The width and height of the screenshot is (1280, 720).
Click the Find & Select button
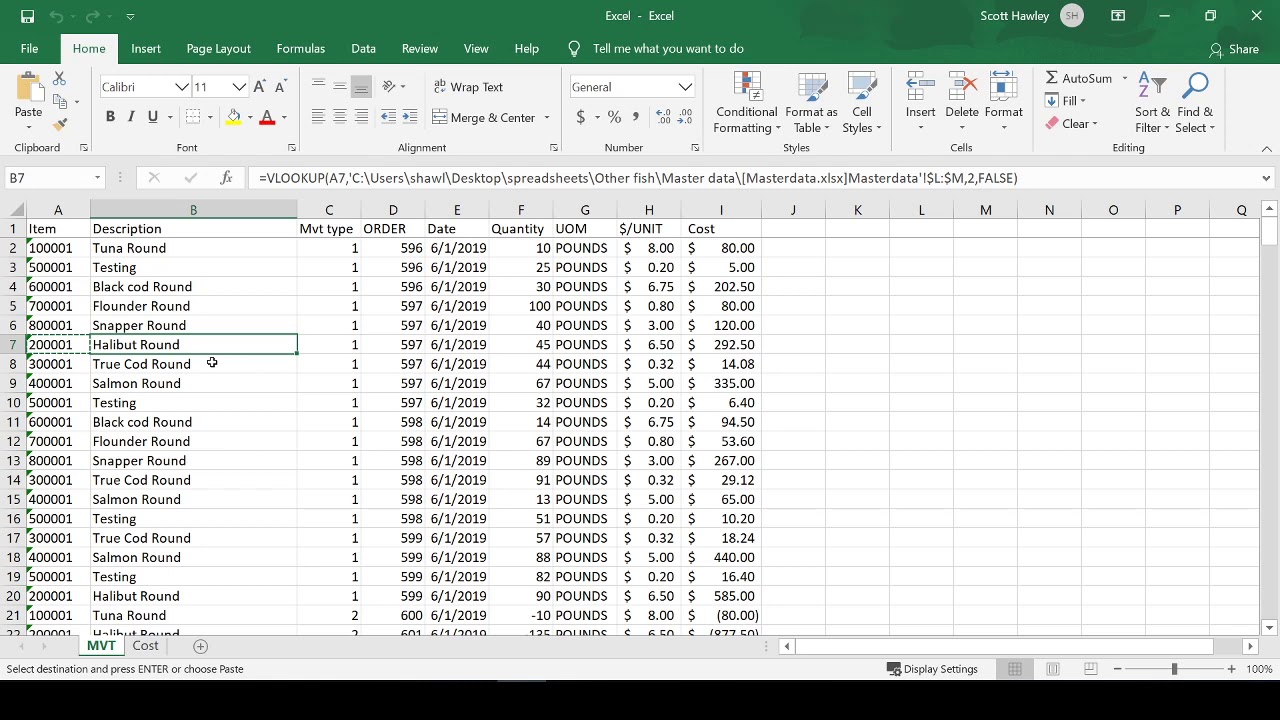(1195, 101)
